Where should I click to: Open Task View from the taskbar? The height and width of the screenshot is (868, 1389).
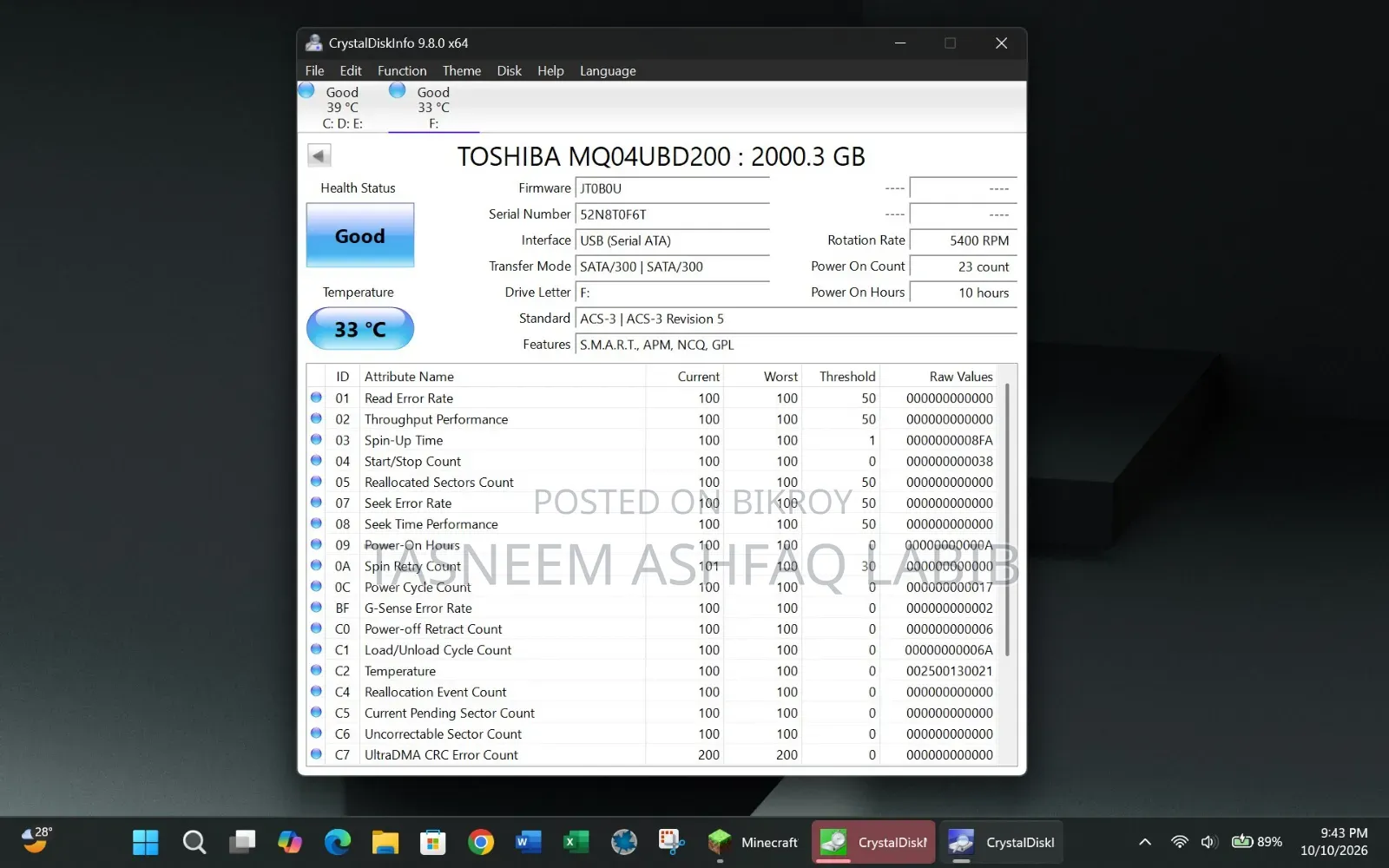point(242,842)
